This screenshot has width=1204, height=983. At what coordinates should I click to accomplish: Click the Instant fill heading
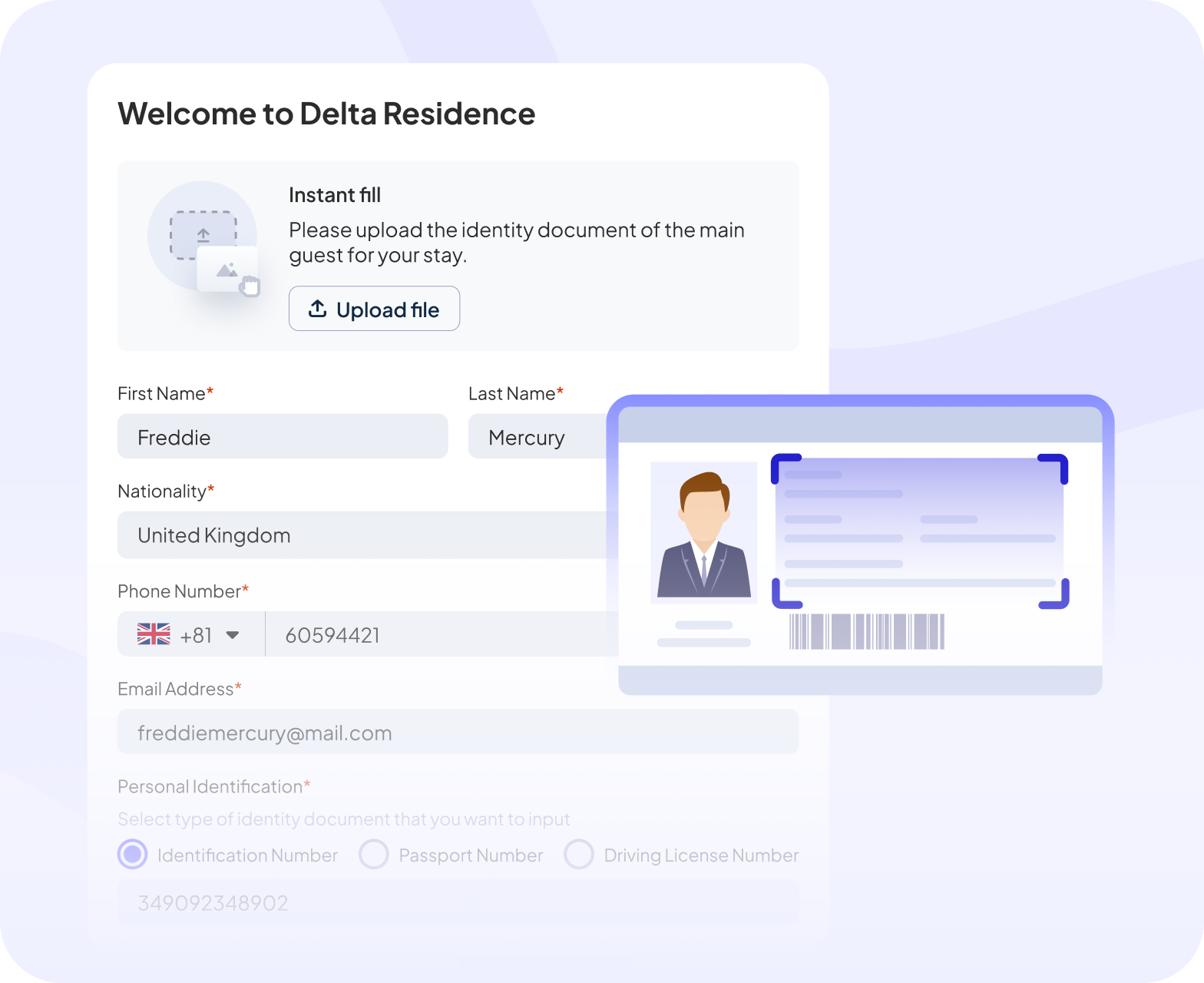click(x=335, y=195)
